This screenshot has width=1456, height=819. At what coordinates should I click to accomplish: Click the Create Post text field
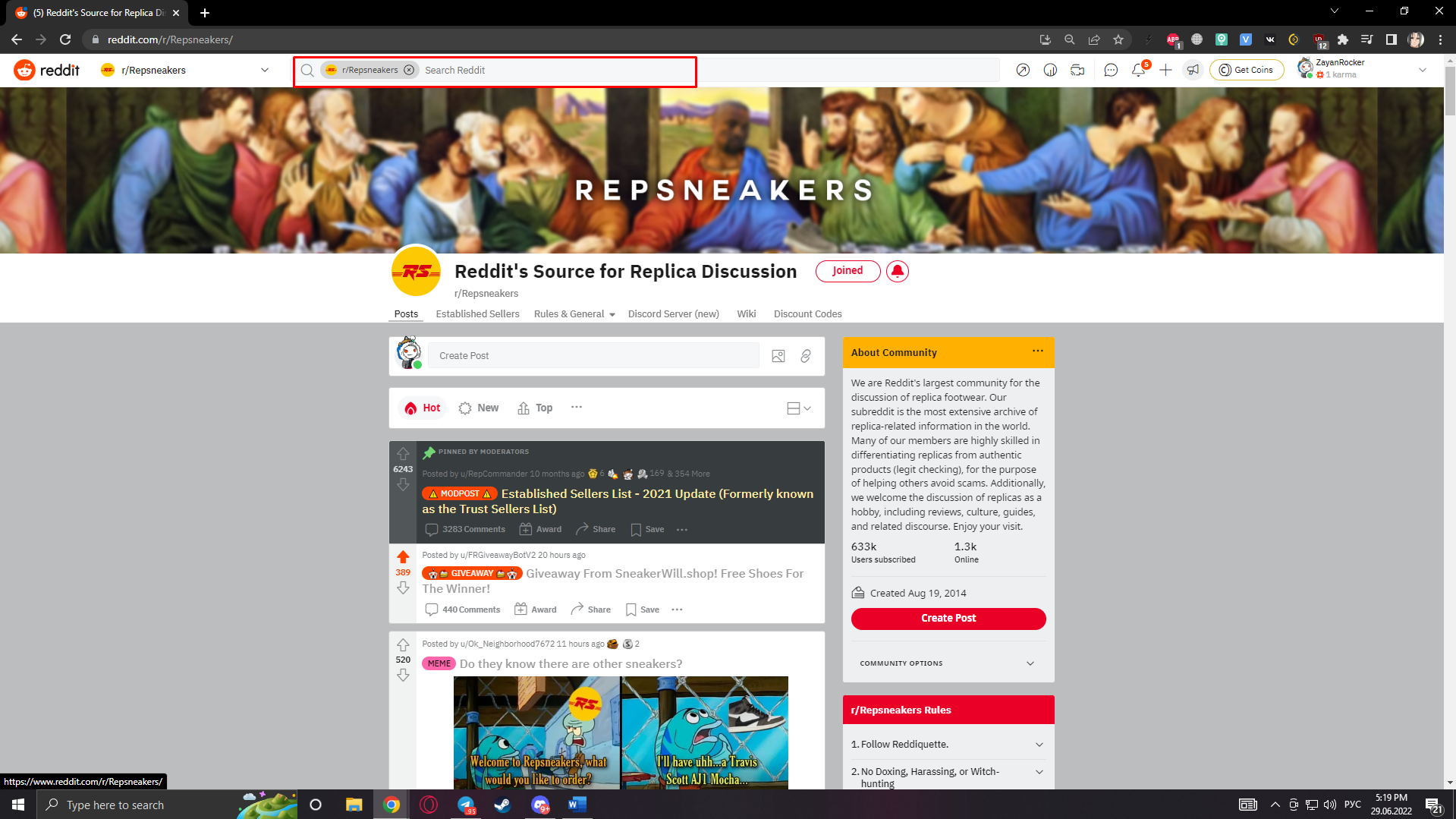593,356
